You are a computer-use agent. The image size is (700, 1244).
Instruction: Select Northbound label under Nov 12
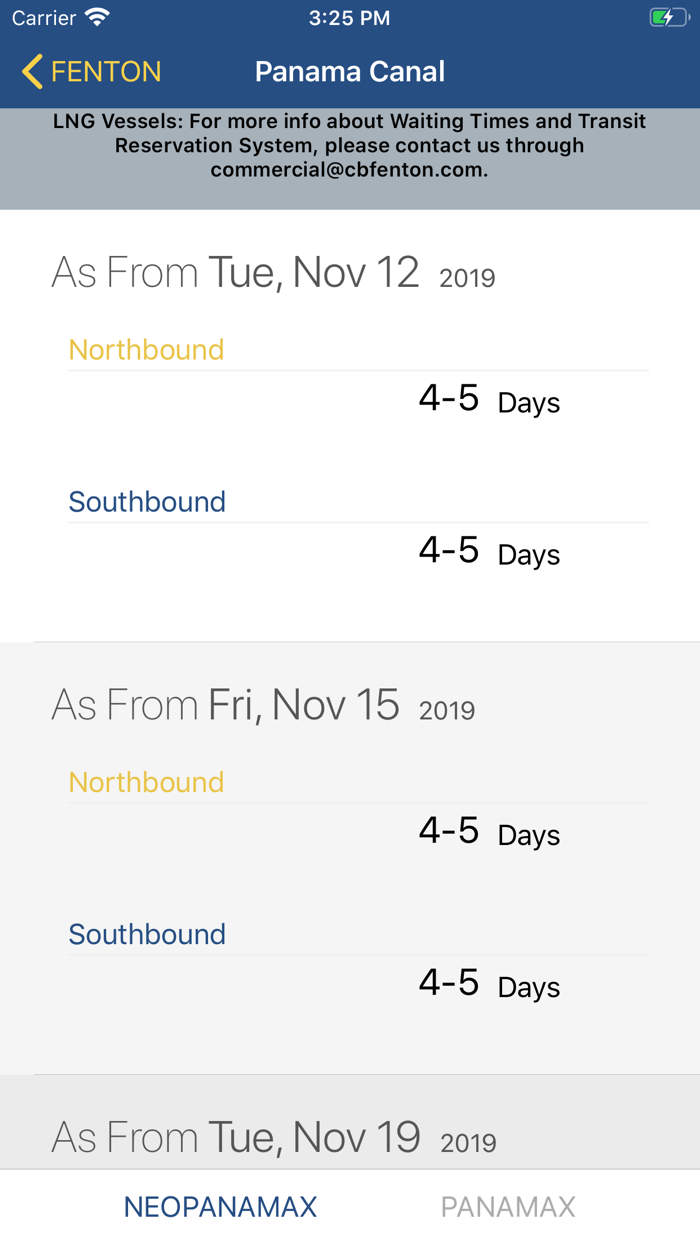(146, 350)
